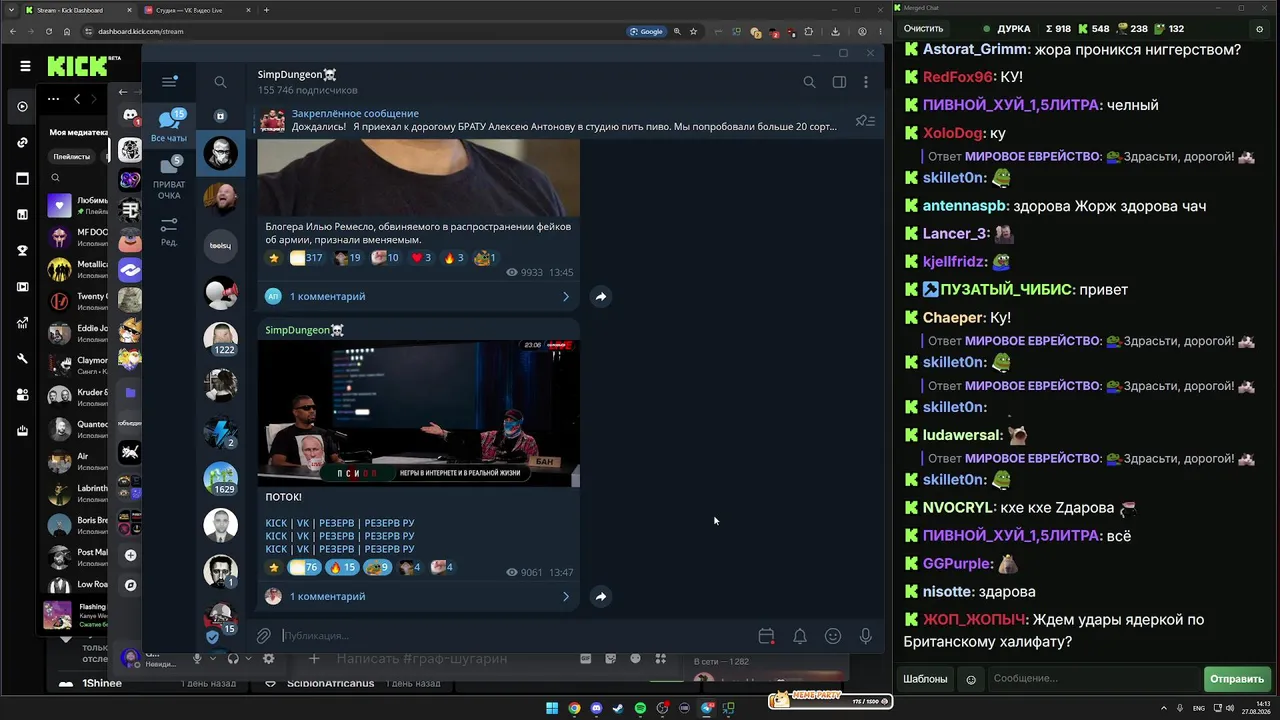Click Отправить to send chat message

pyautogui.click(x=1237, y=679)
